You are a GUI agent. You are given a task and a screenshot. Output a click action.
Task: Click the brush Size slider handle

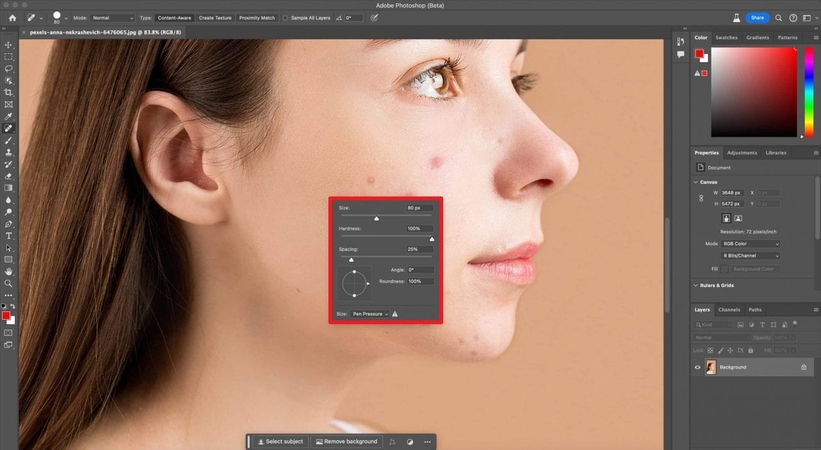(x=377, y=217)
